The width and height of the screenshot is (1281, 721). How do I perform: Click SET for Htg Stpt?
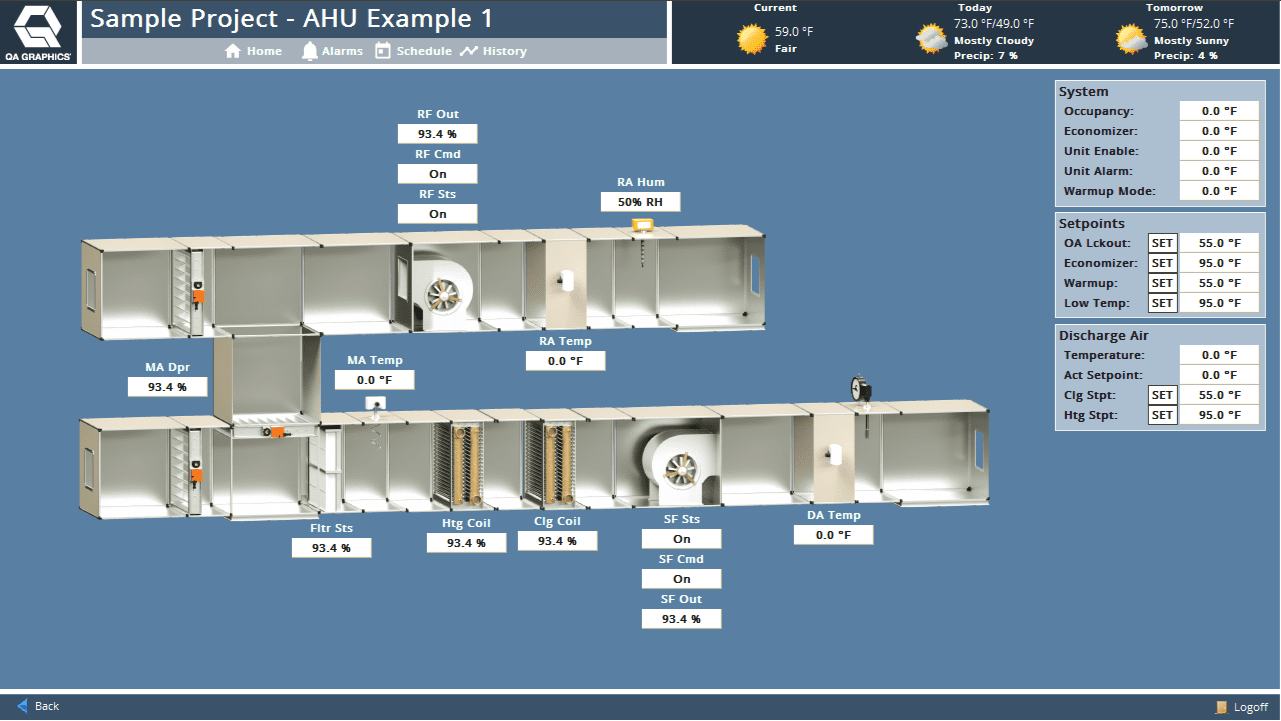pyautogui.click(x=1162, y=415)
